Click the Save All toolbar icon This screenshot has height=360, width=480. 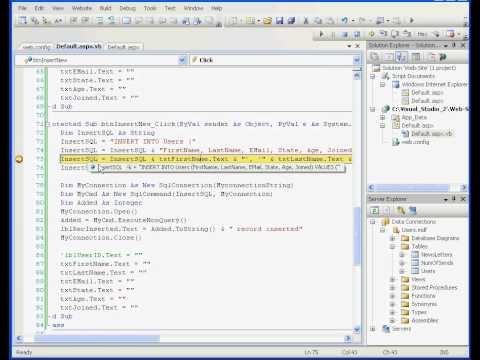click(x=291, y=21)
